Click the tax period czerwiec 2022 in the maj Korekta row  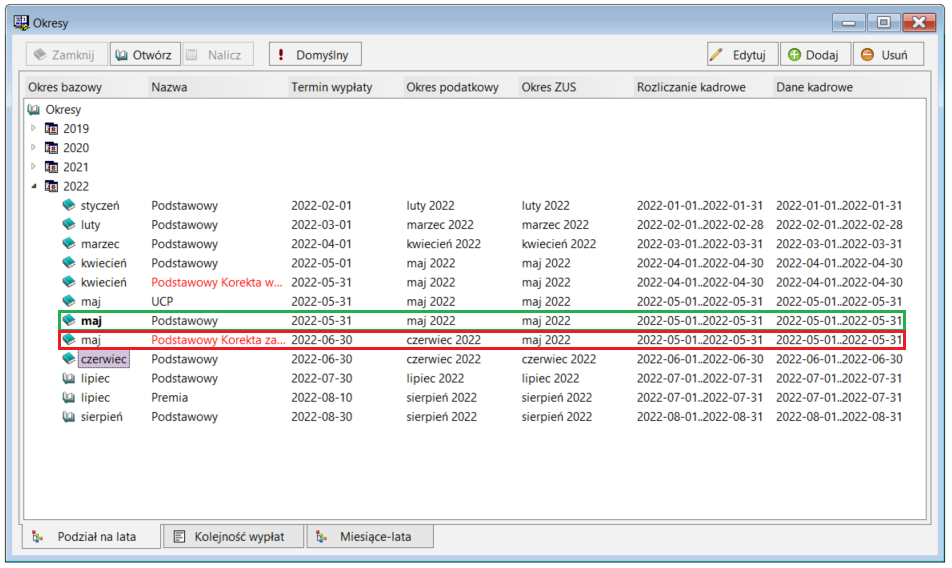443,340
